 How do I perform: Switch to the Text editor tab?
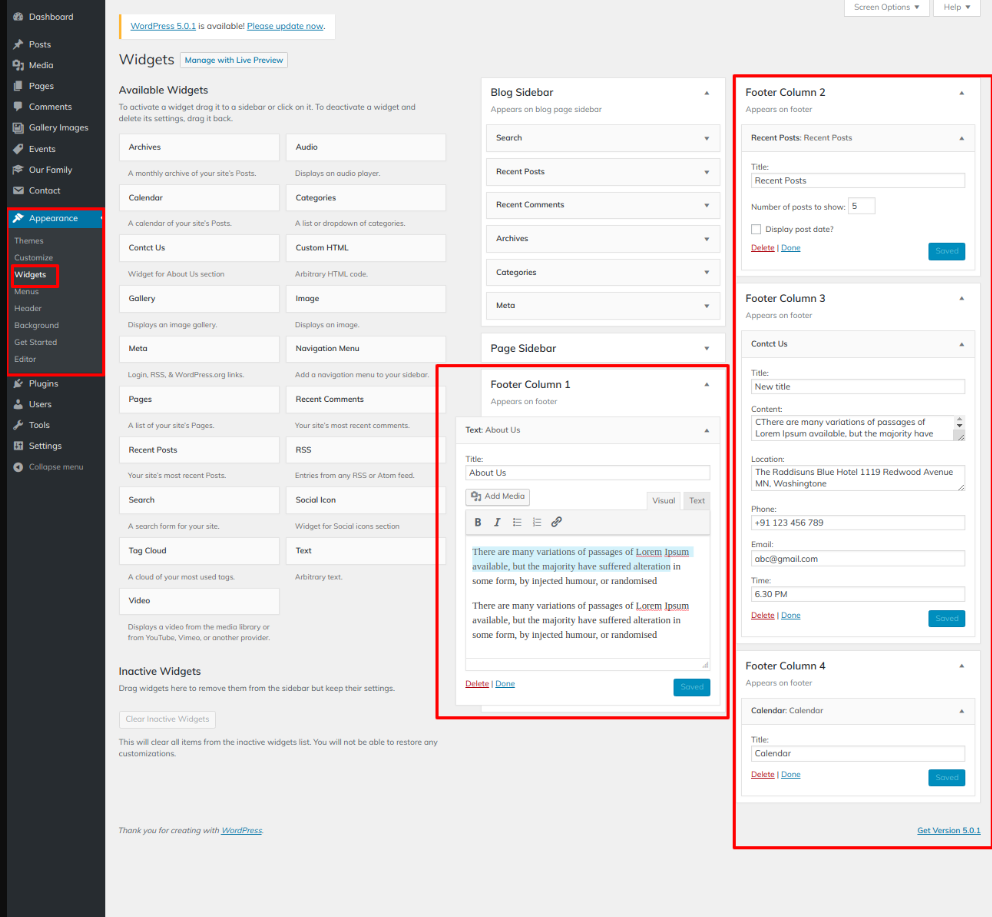(x=697, y=501)
